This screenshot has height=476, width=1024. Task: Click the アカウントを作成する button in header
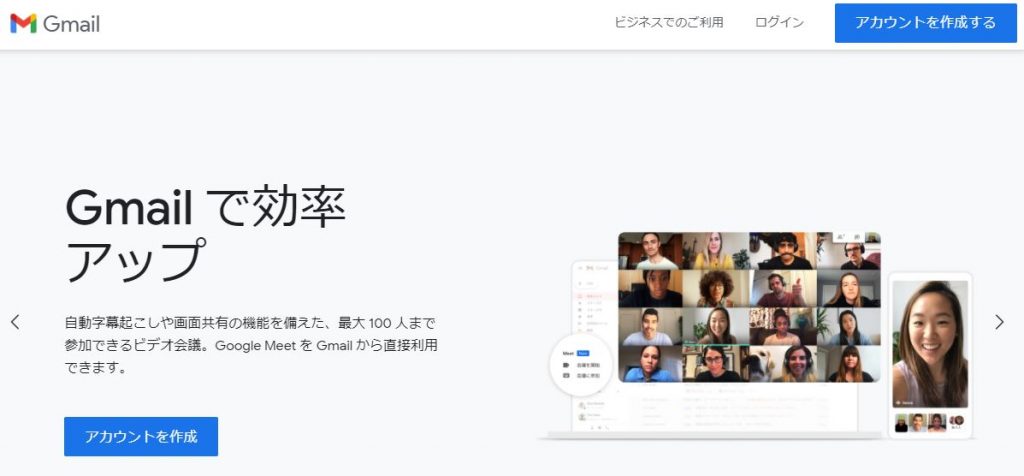pos(925,23)
